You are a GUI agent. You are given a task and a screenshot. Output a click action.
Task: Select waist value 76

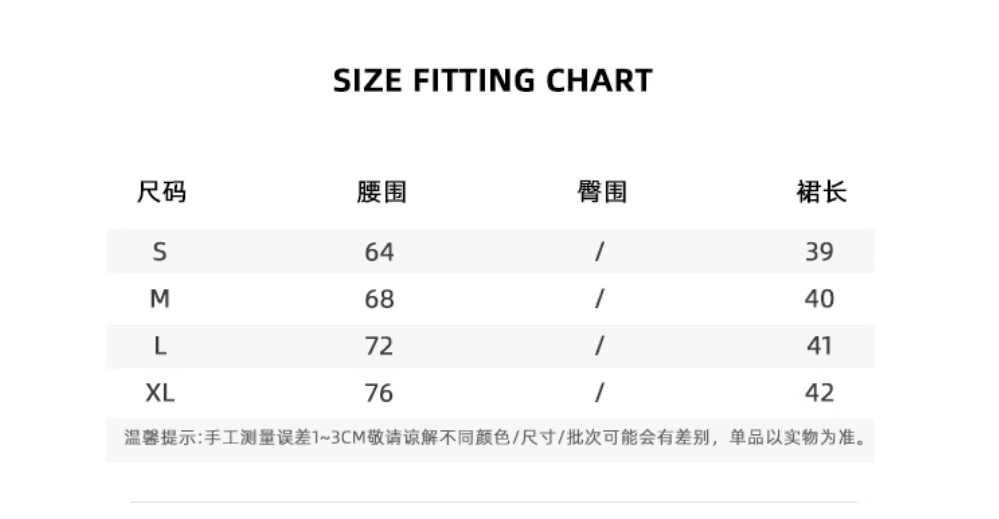(x=379, y=393)
